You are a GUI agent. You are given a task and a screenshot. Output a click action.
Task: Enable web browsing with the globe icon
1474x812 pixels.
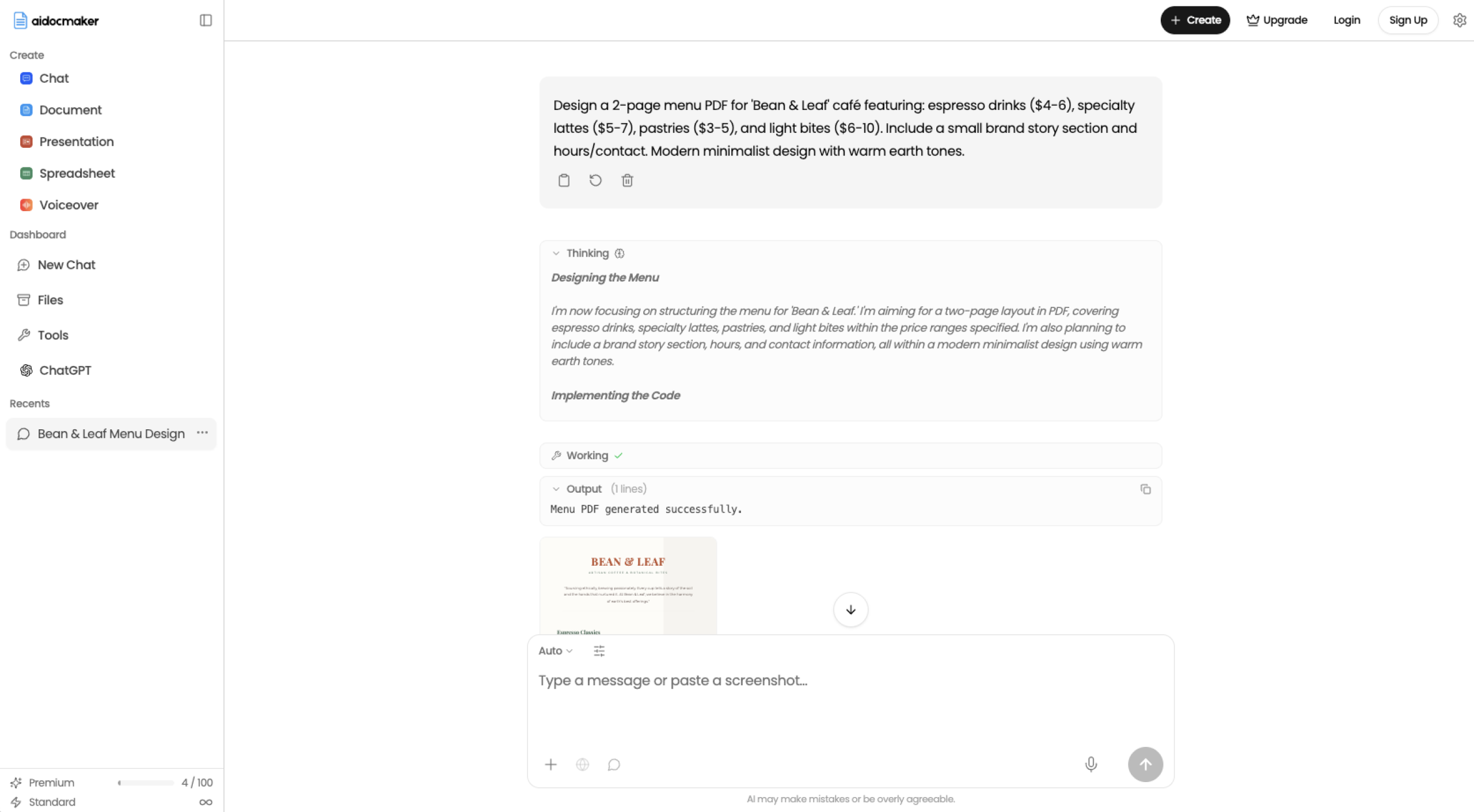point(582,764)
